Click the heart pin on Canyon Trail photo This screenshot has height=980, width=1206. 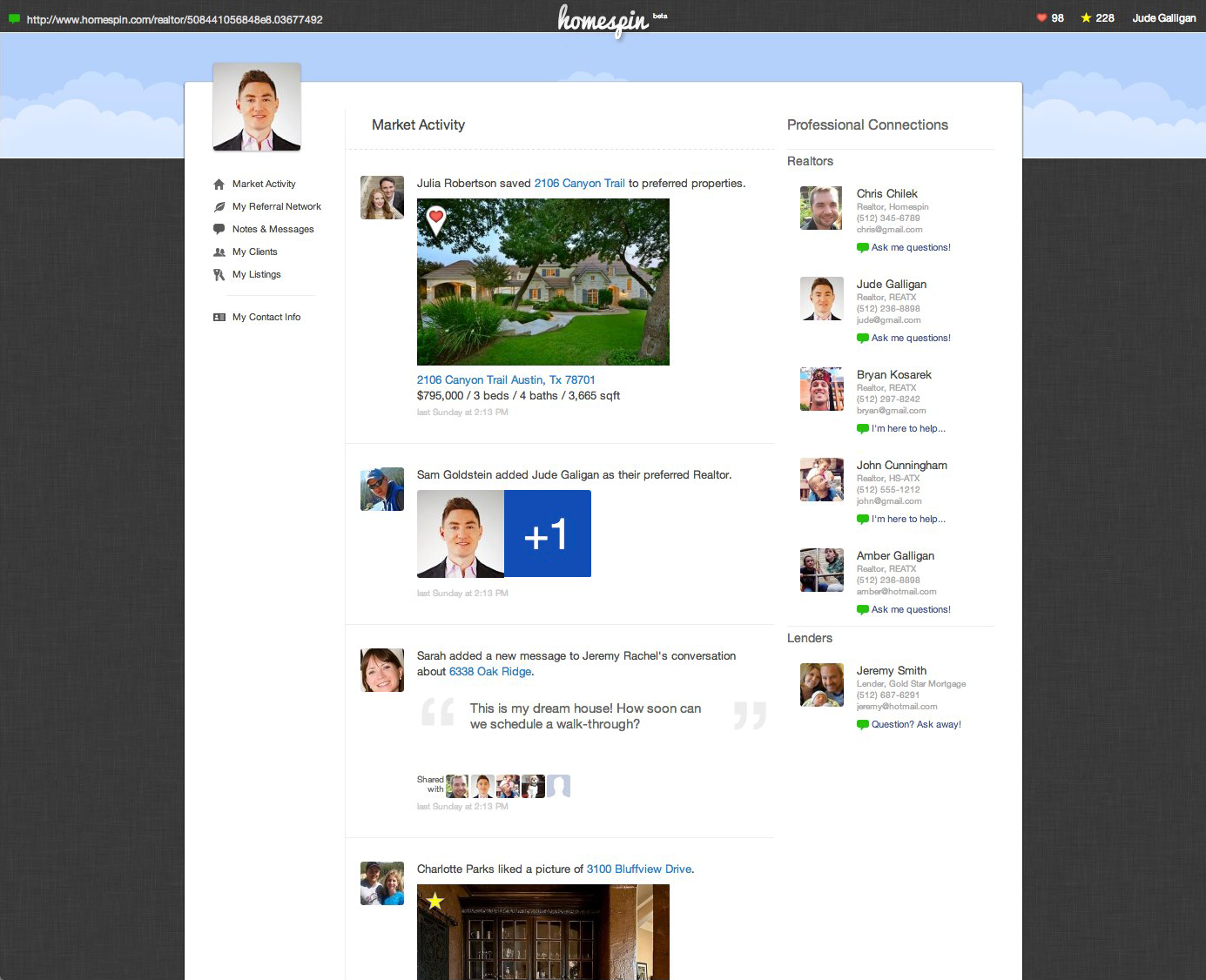pyautogui.click(x=436, y=218)
